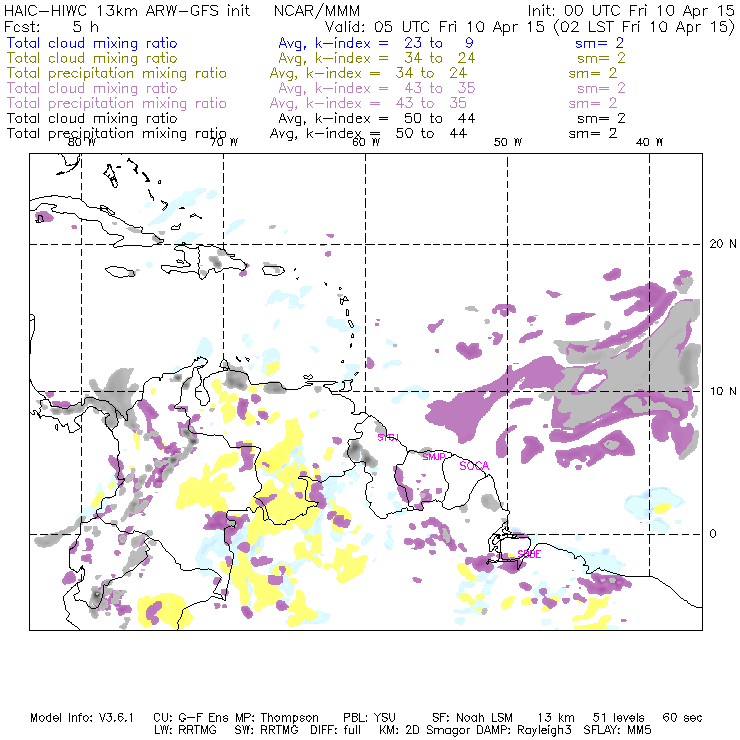This screenshot has height=740, width=740.
Task: Click black cloud row 'k-index = 50 to 44' text
Action: [x=395, y=118]
